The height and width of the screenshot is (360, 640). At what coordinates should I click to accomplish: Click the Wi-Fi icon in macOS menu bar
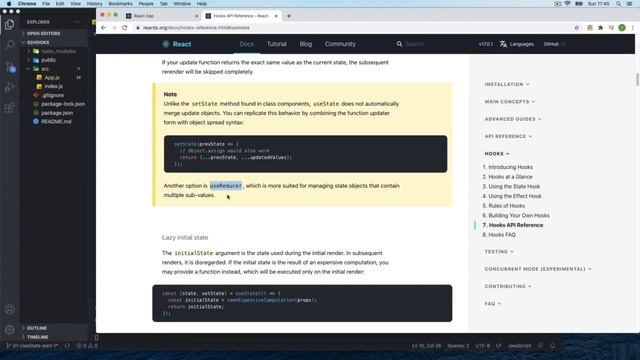click(x=568, y=4)
